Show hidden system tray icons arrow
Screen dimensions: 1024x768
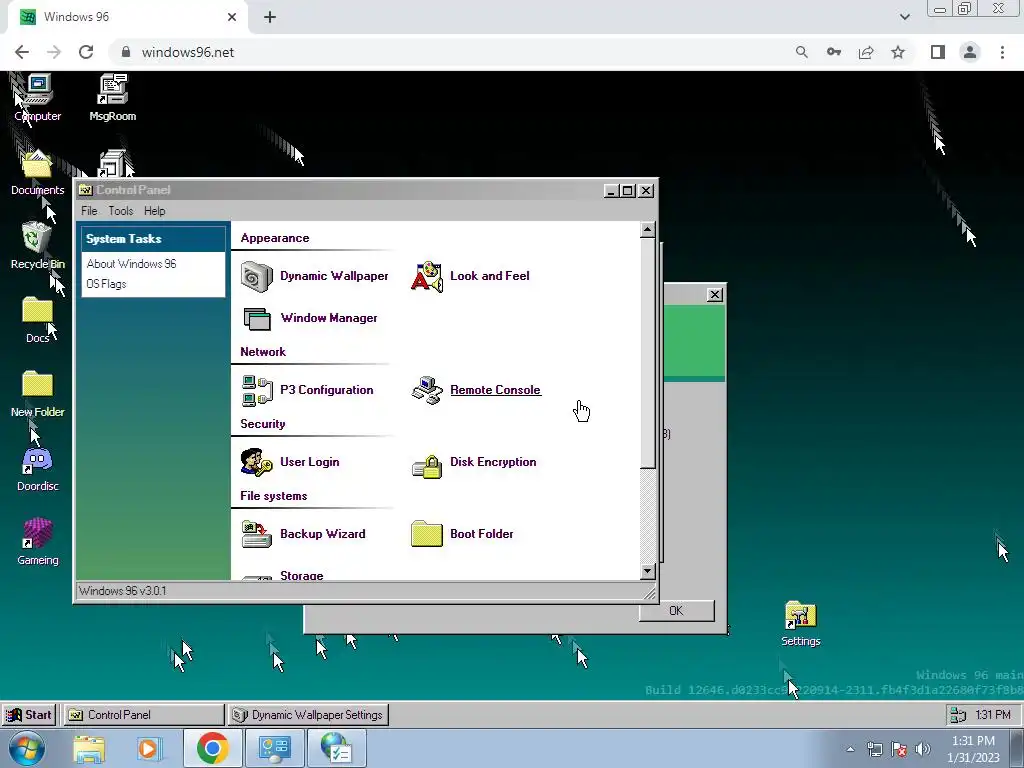tap(850, 749)
